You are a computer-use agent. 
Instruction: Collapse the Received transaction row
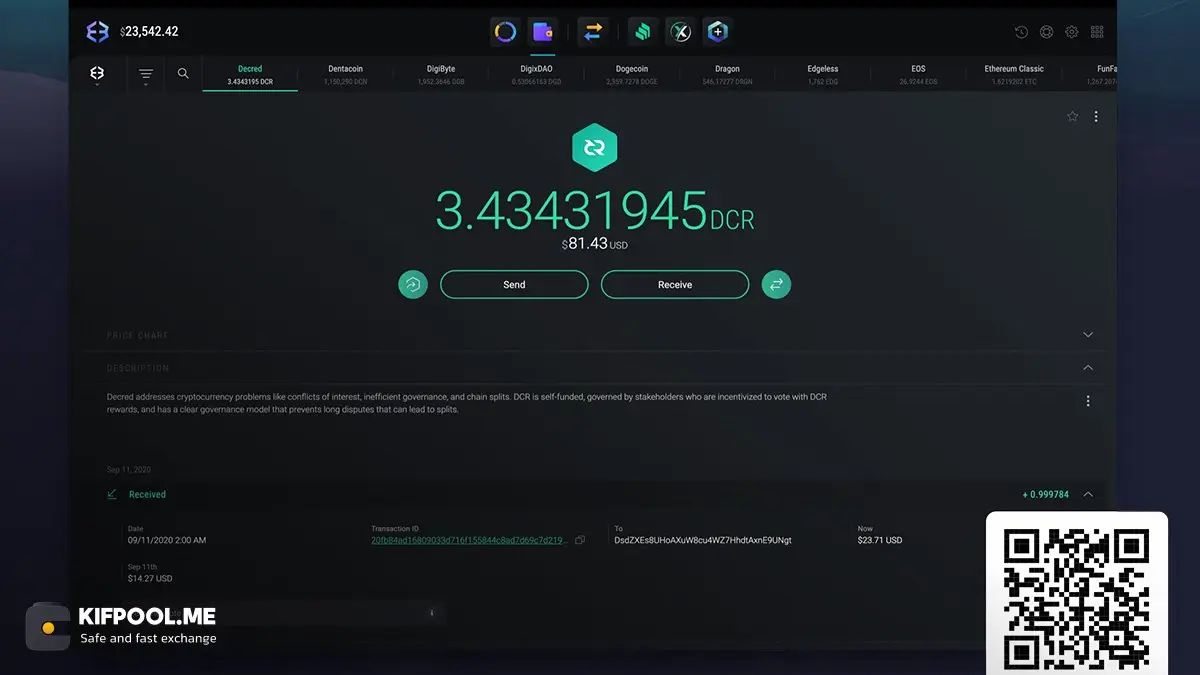tap(1088, 494)
